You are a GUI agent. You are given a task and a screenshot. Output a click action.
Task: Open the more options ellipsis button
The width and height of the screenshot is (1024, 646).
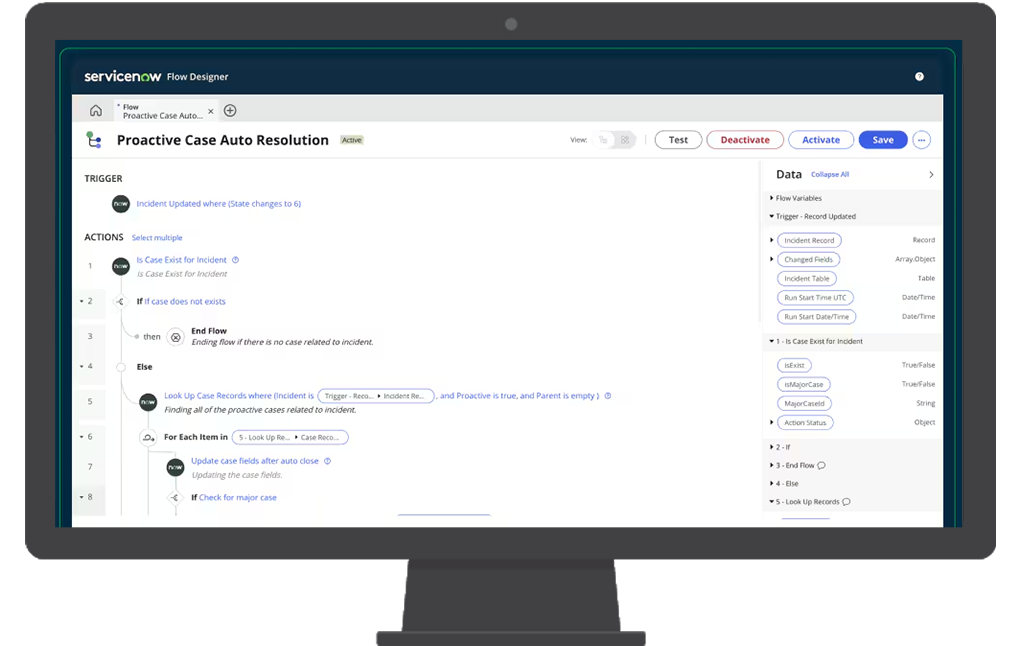point(921,140)
